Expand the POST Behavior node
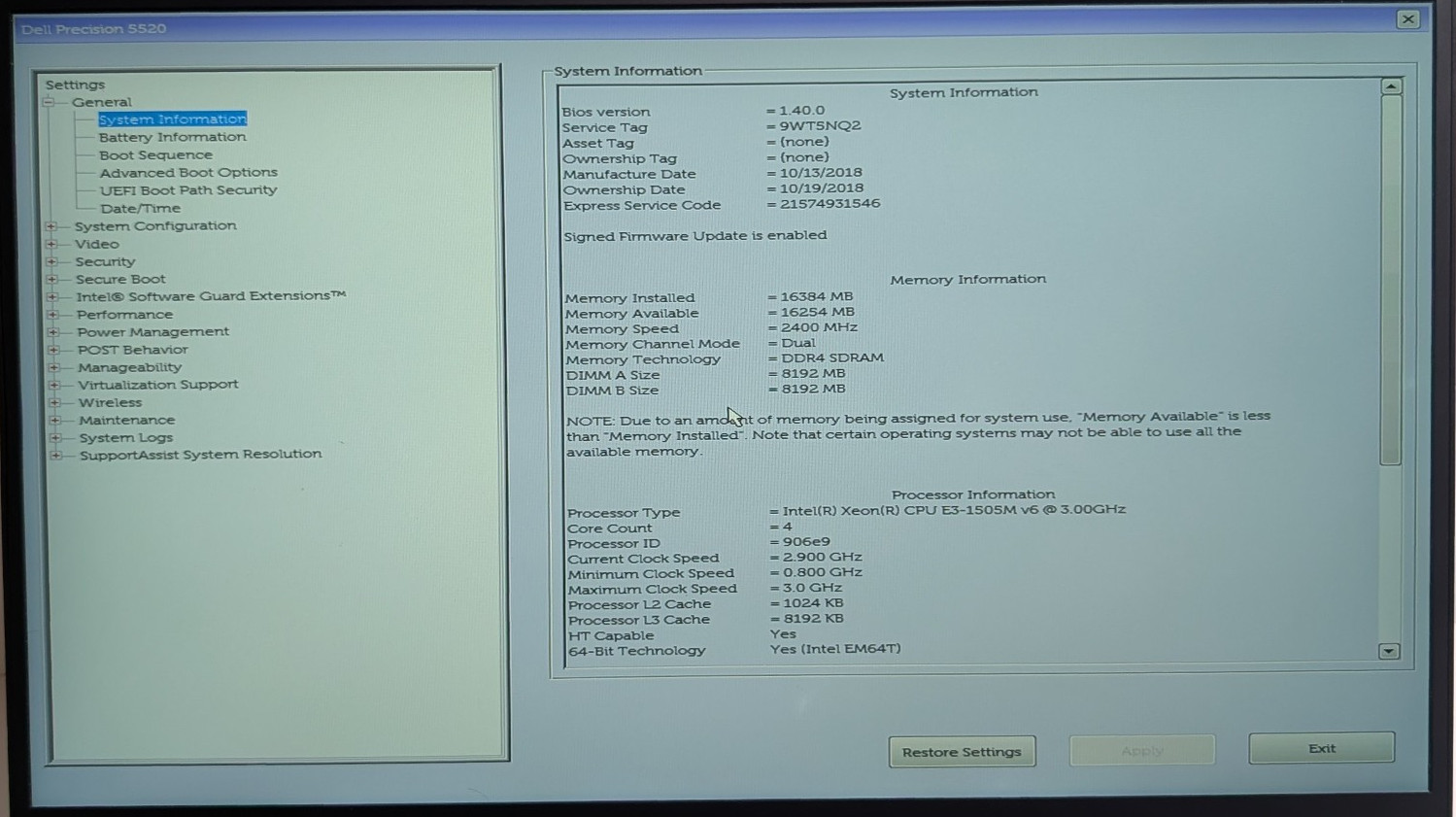The width and height of the screenshot is (1456, 817). tap(53, 350)
